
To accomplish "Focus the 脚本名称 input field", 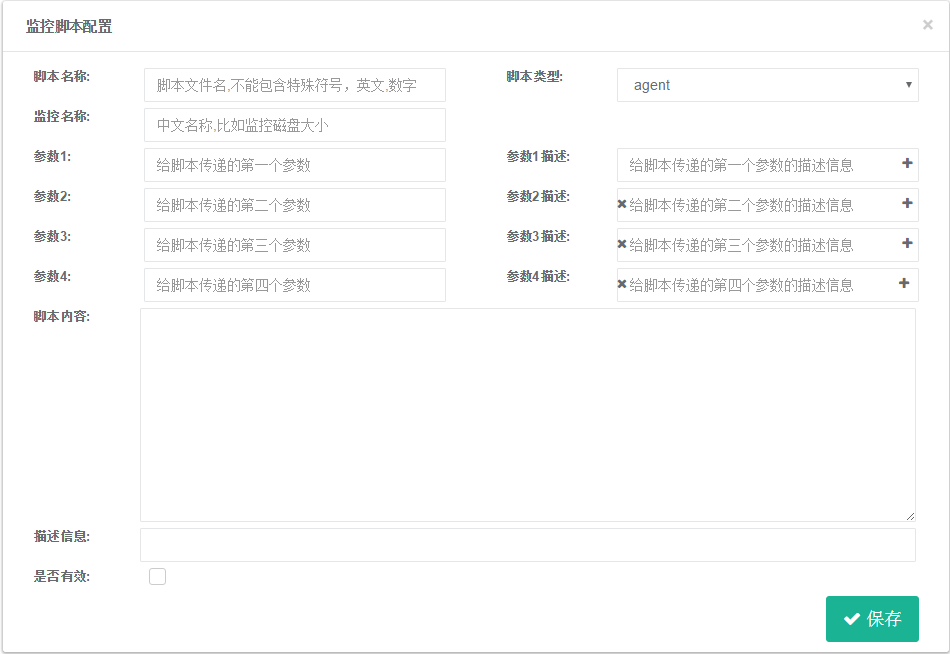I will pos(295,85).
